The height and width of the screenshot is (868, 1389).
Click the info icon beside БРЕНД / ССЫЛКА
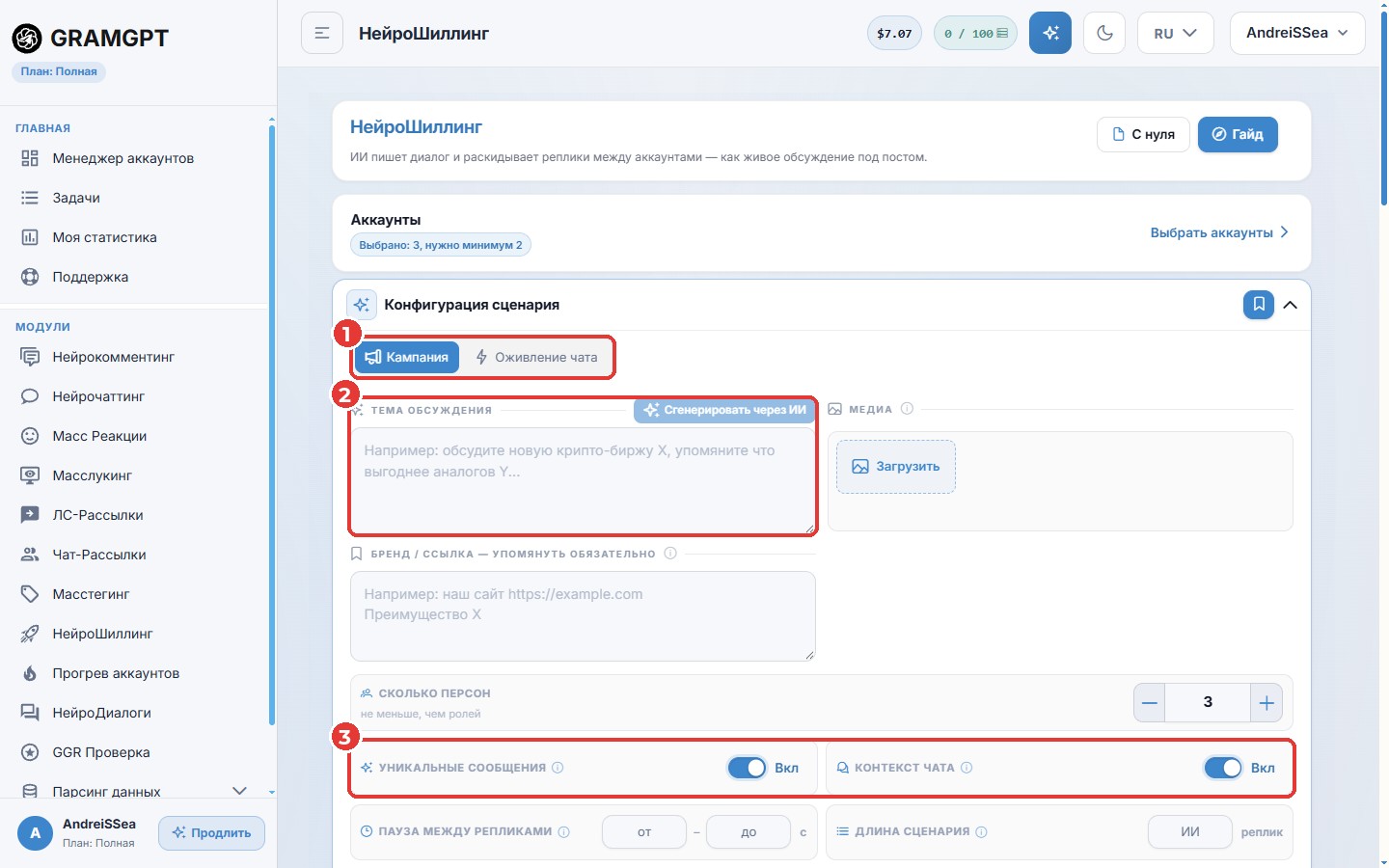tap(670, 554)
